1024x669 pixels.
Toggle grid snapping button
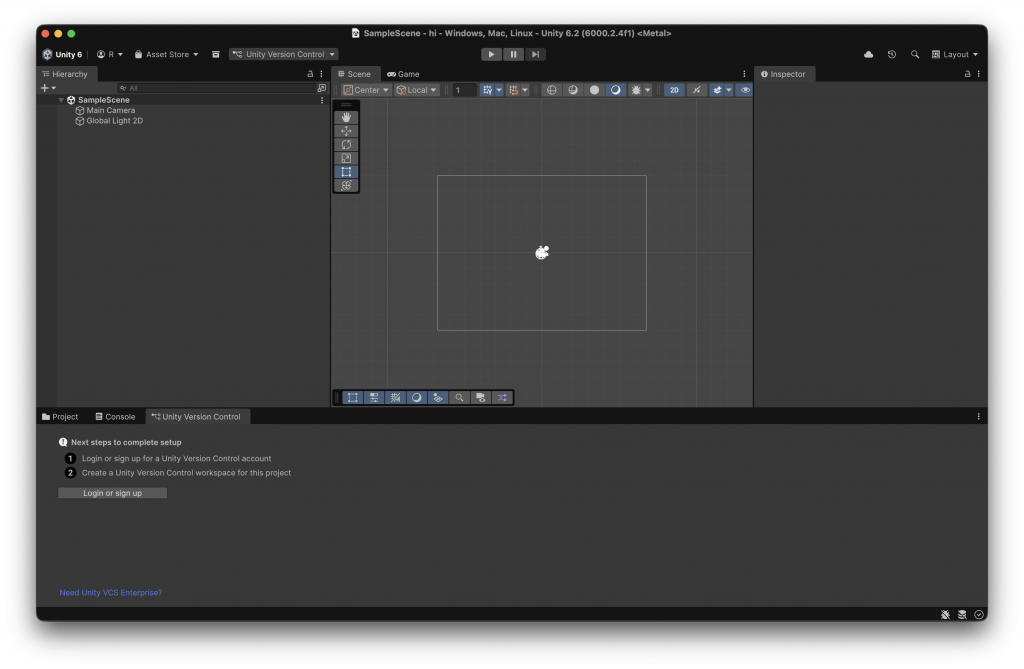tap(487, 90)
